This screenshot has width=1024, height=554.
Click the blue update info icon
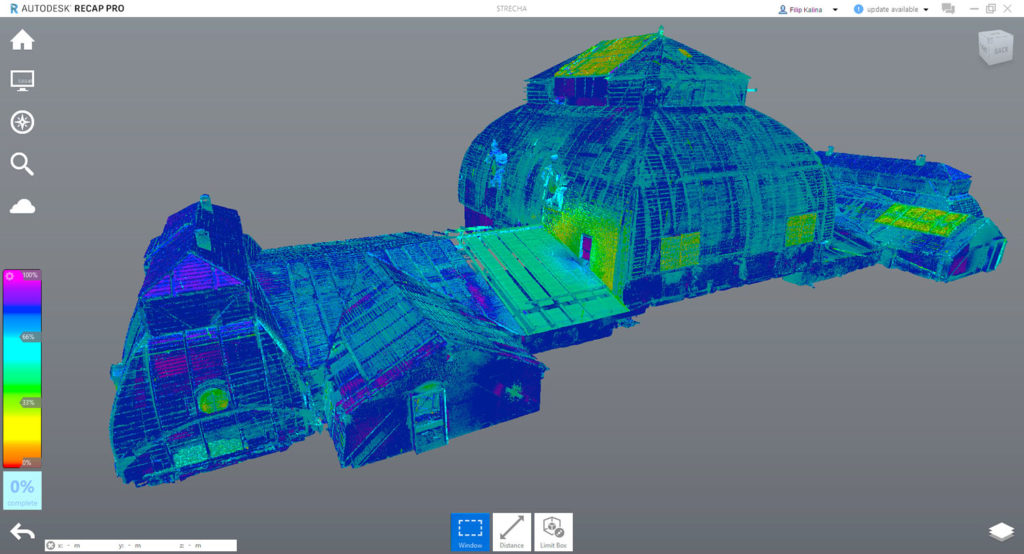(x=858, y=9)
